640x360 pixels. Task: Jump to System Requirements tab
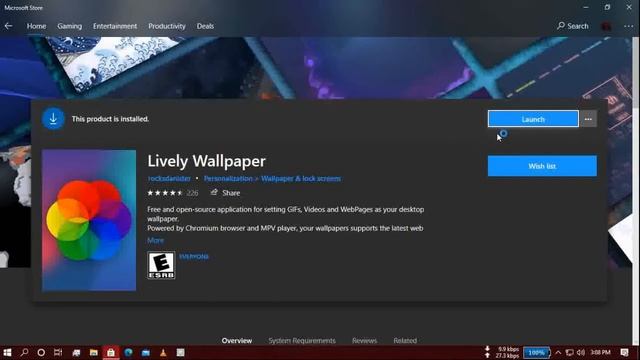point(302,340)
